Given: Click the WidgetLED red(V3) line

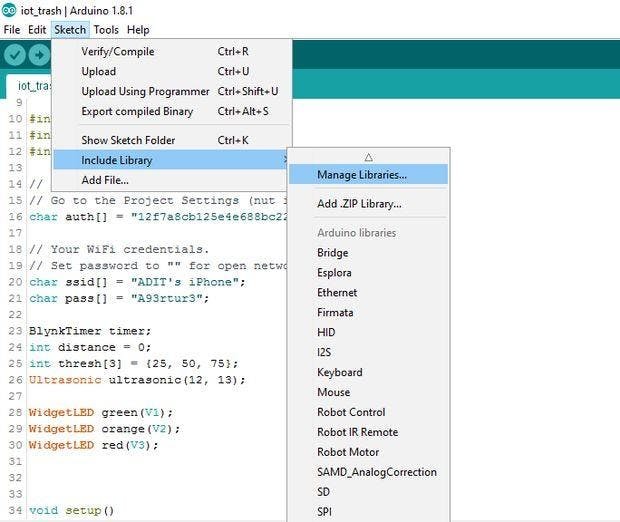Looking at the screenshot, I should 93,445.
